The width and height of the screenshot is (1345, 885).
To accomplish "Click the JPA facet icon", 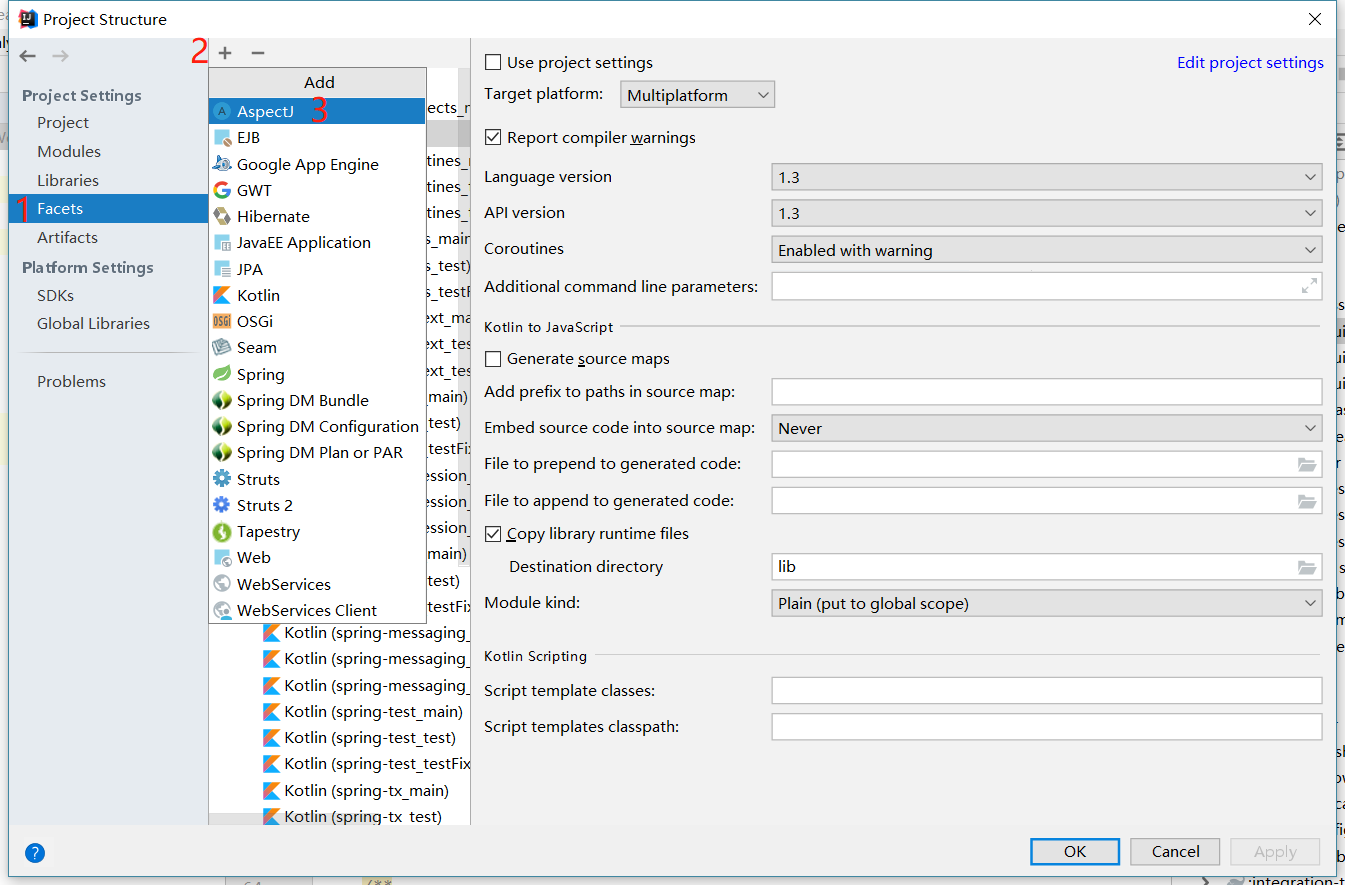I will [222, 269].
